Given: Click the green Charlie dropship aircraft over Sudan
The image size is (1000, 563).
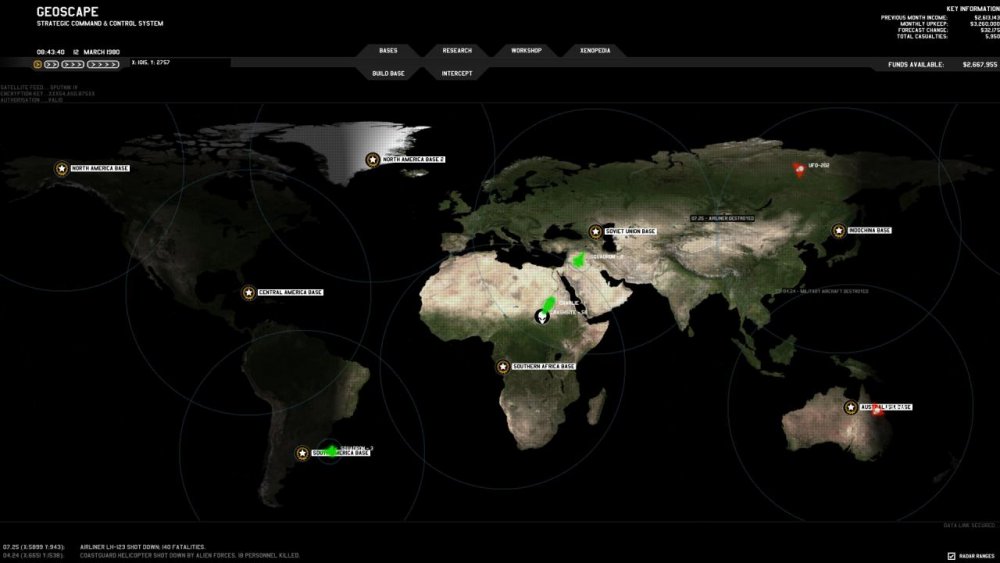Looking at the screenshot, I should (548, 303).
